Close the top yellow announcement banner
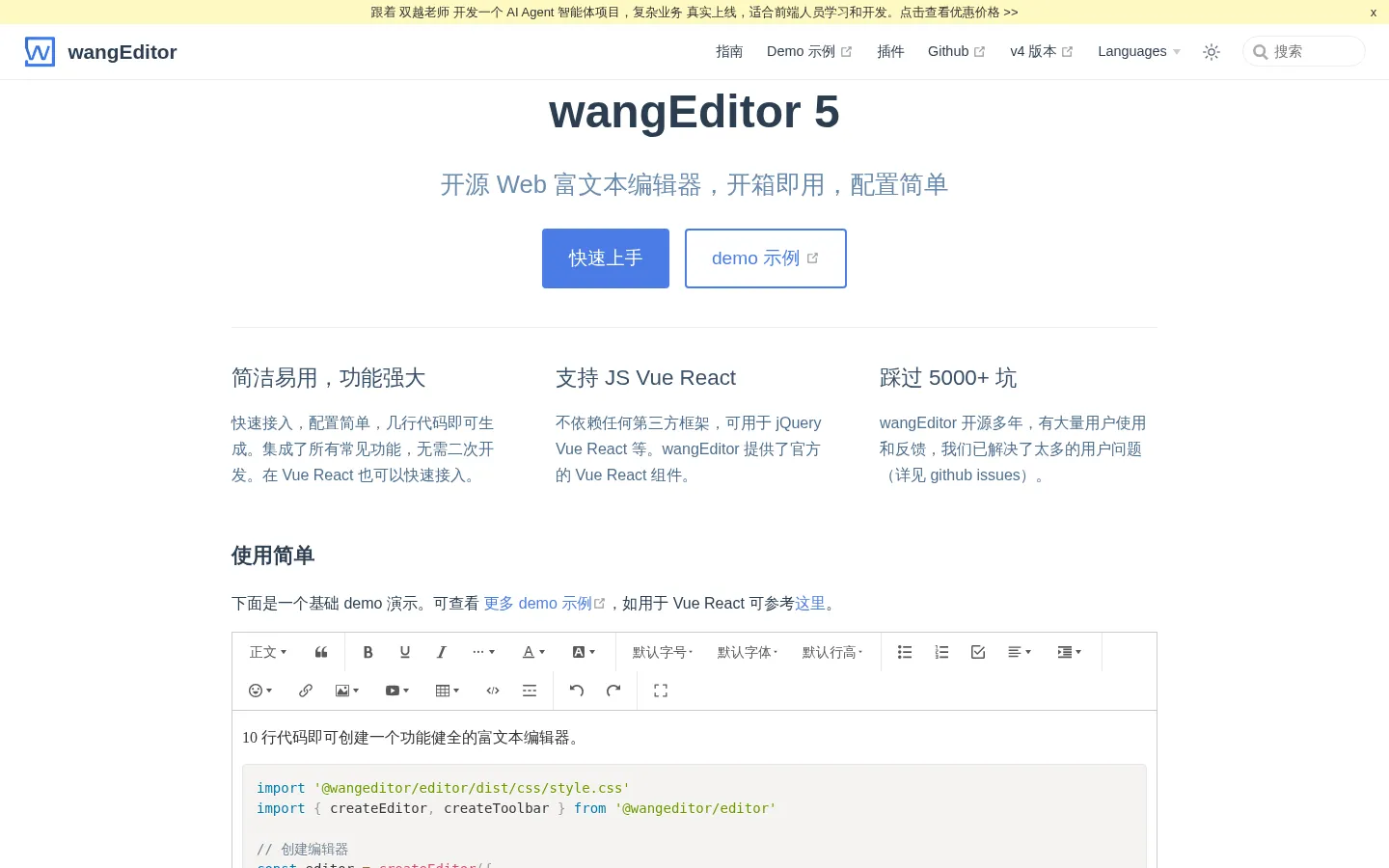This screenshot has height=868, width=1389. pos(1373,13)
